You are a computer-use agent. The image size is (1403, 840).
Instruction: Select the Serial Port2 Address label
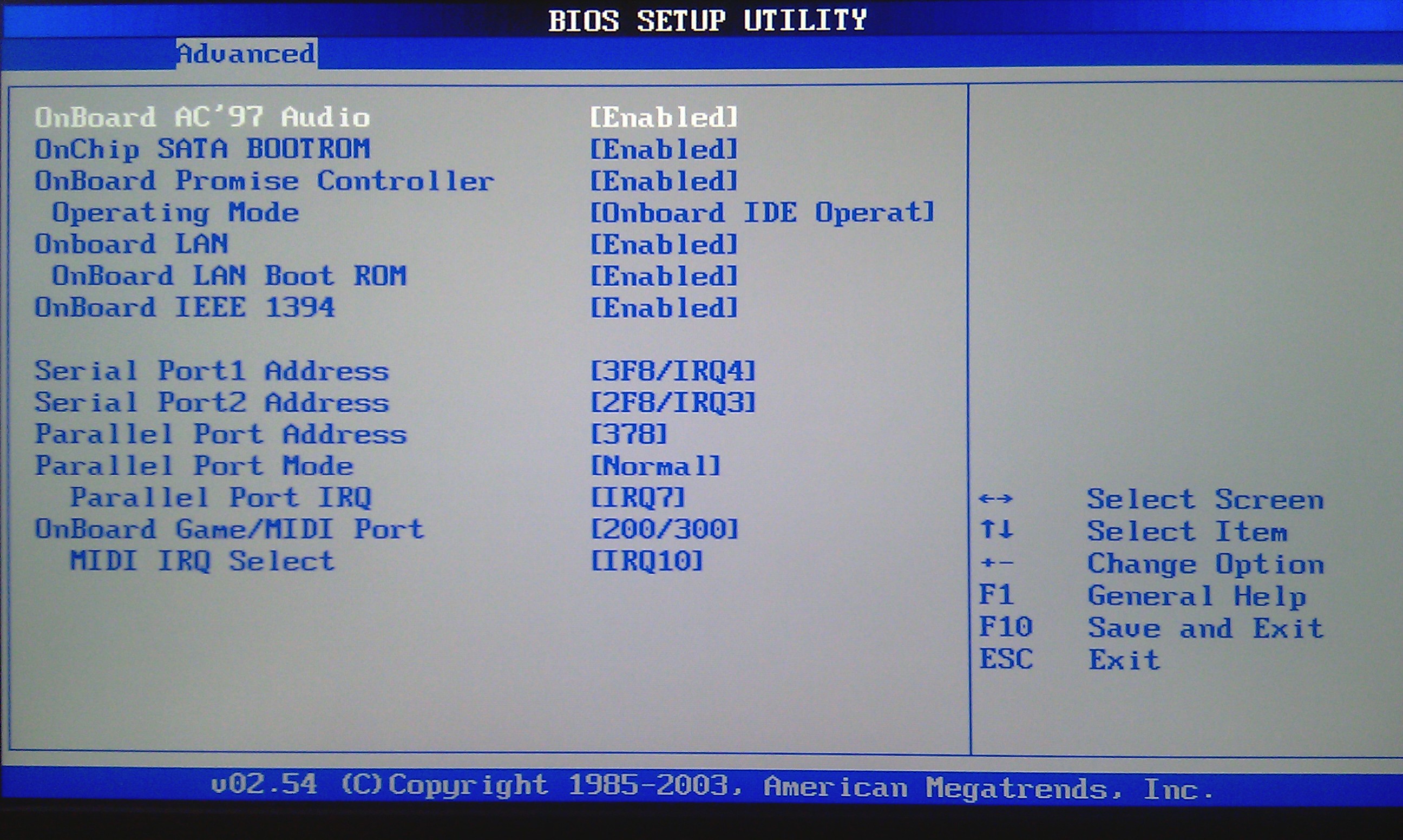[212, 403]
